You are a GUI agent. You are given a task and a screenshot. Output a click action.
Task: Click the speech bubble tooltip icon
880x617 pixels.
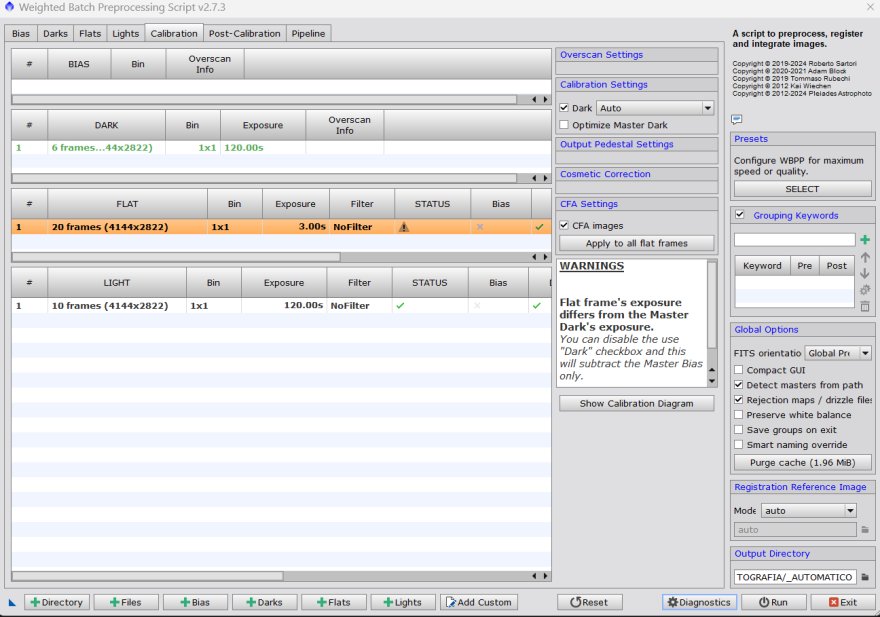point(737,119)
